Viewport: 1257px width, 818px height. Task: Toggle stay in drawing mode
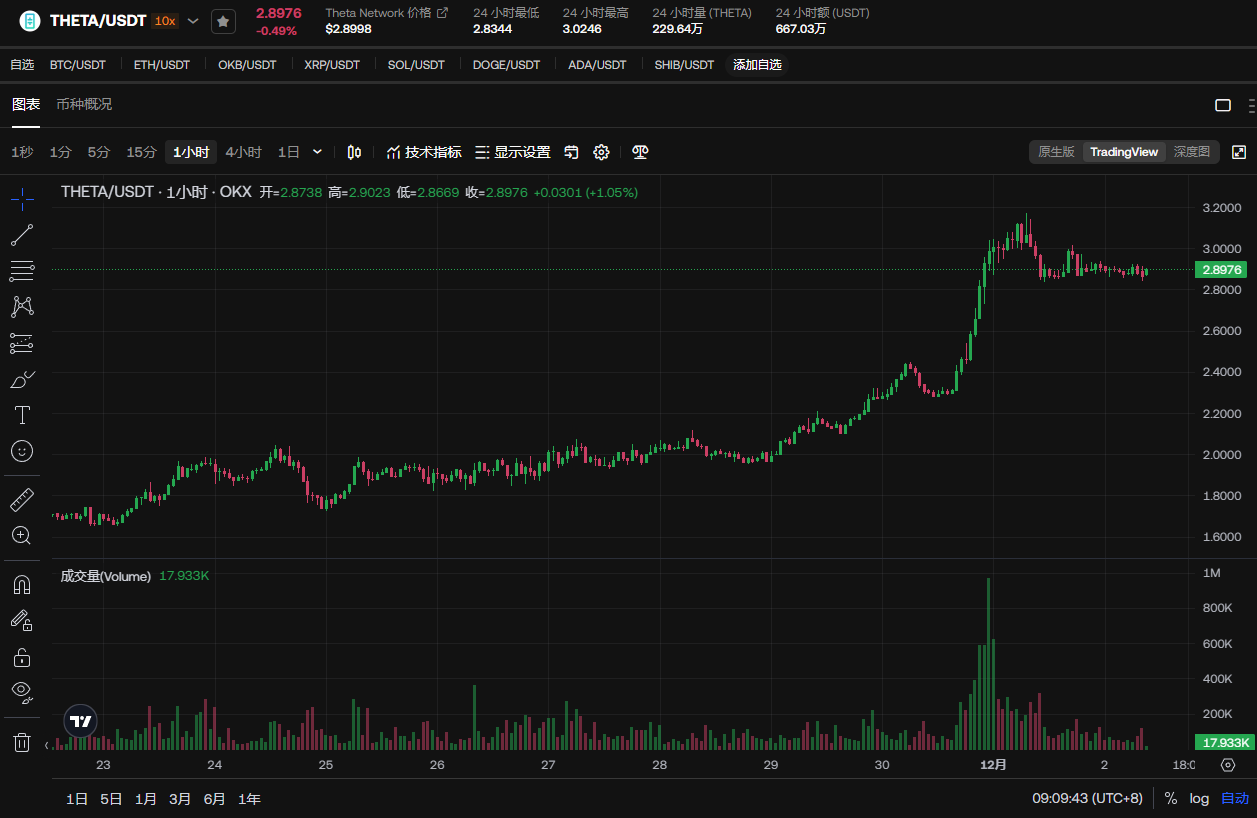click(22, 620)
